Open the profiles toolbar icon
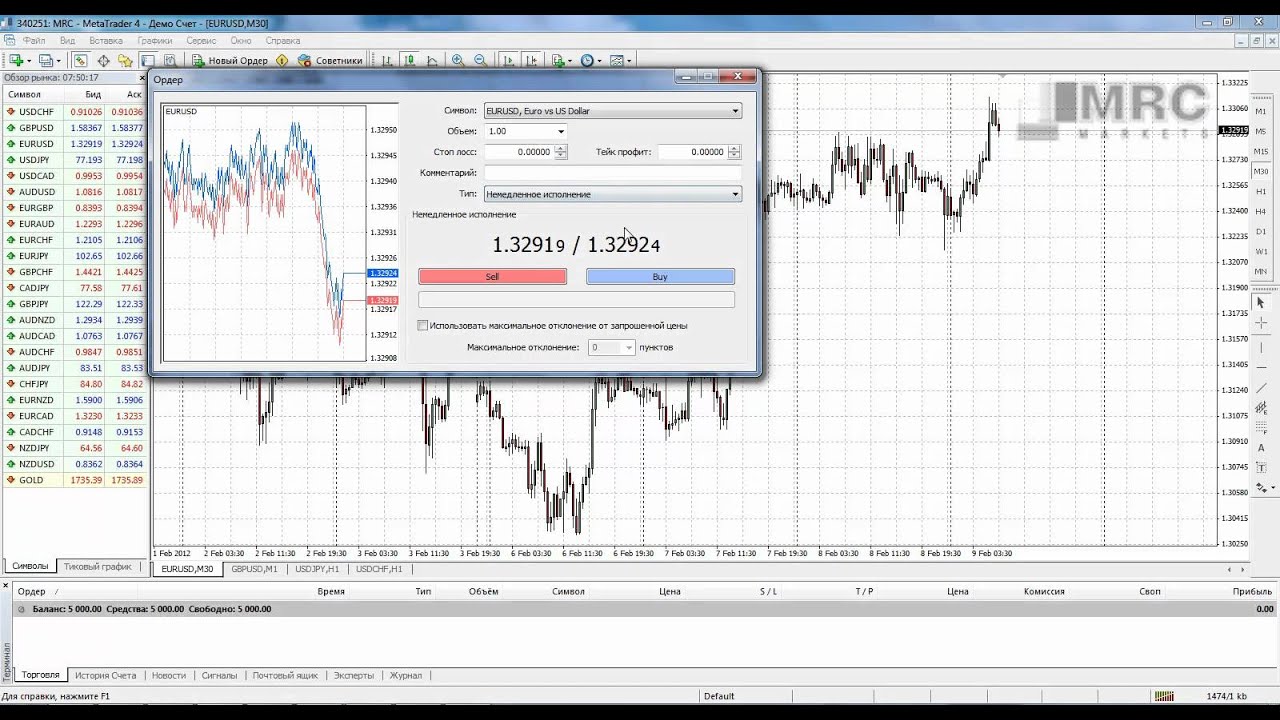1280x720 pixels. pos(46,60)
